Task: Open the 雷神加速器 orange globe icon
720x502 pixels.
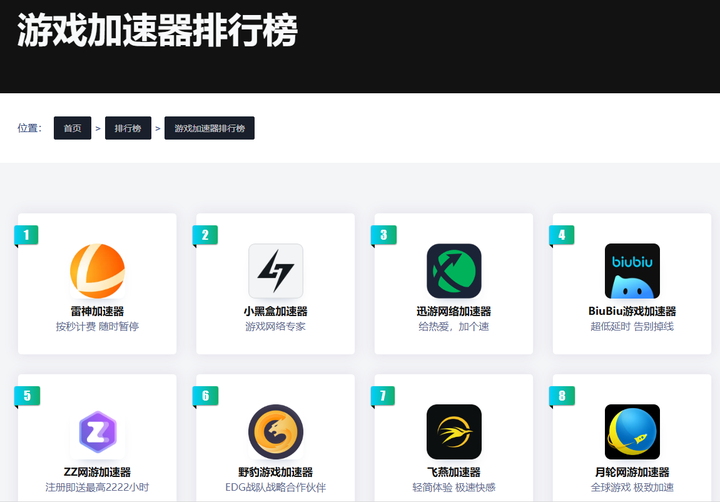Action: [97, 271]
